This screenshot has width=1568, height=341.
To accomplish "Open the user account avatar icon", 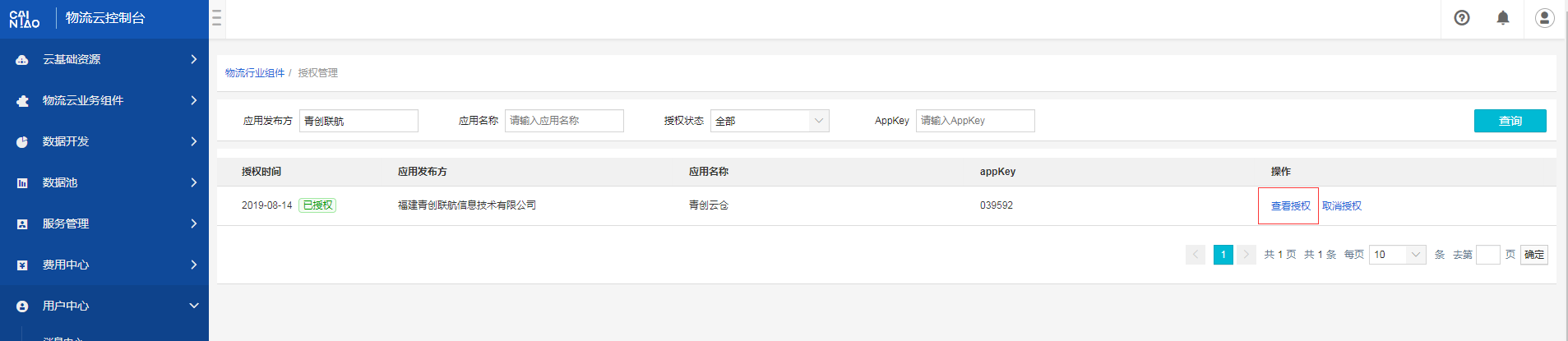I will (x=1544, y=18).
